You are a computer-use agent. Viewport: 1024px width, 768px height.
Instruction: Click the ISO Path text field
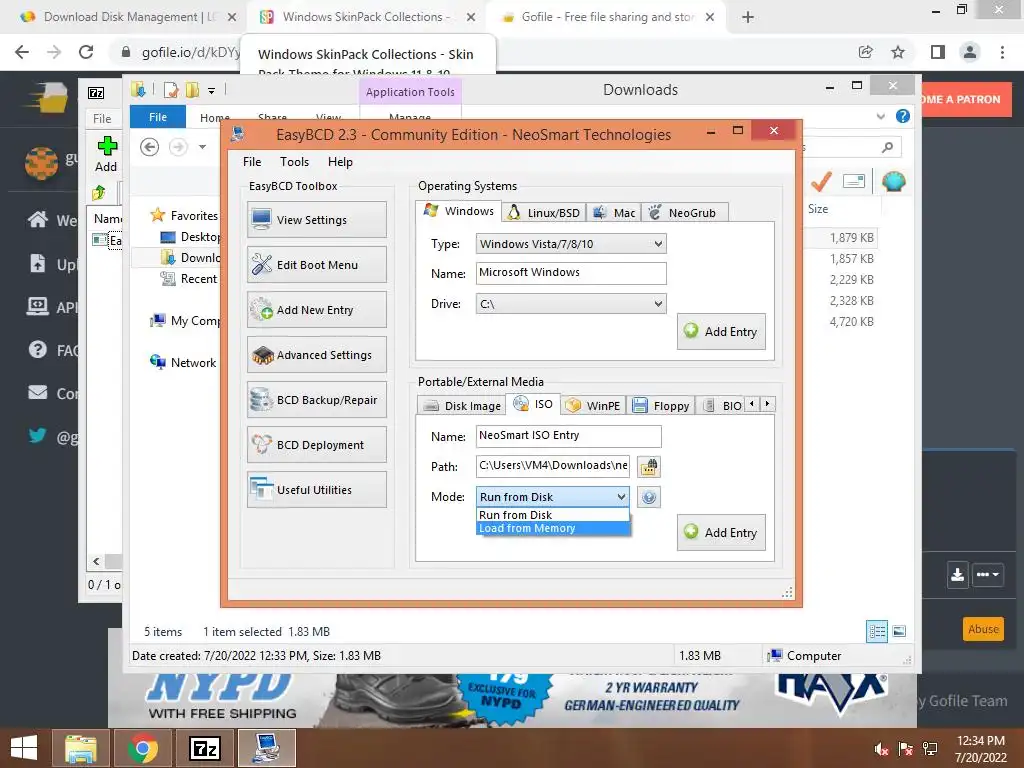[x=552, y=466]
